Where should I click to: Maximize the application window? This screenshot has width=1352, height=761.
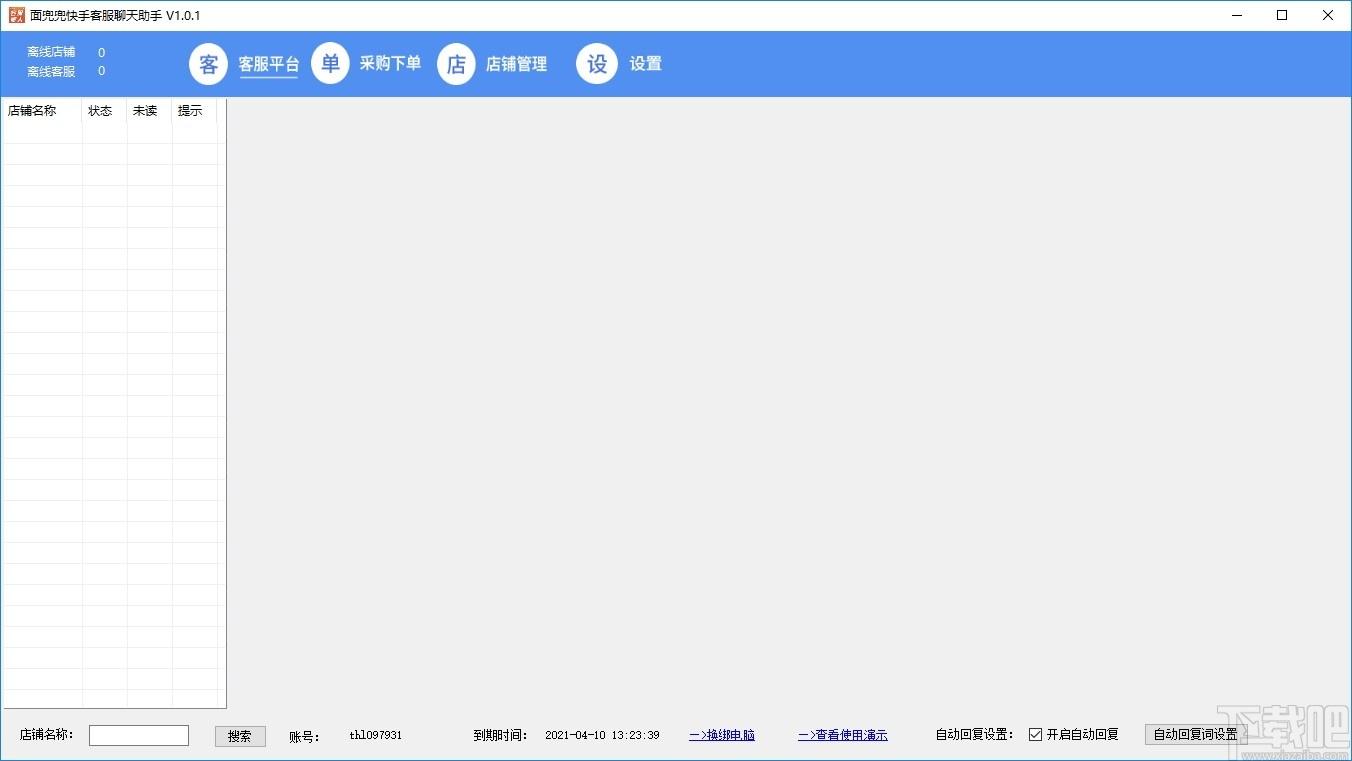point(1282,15)
